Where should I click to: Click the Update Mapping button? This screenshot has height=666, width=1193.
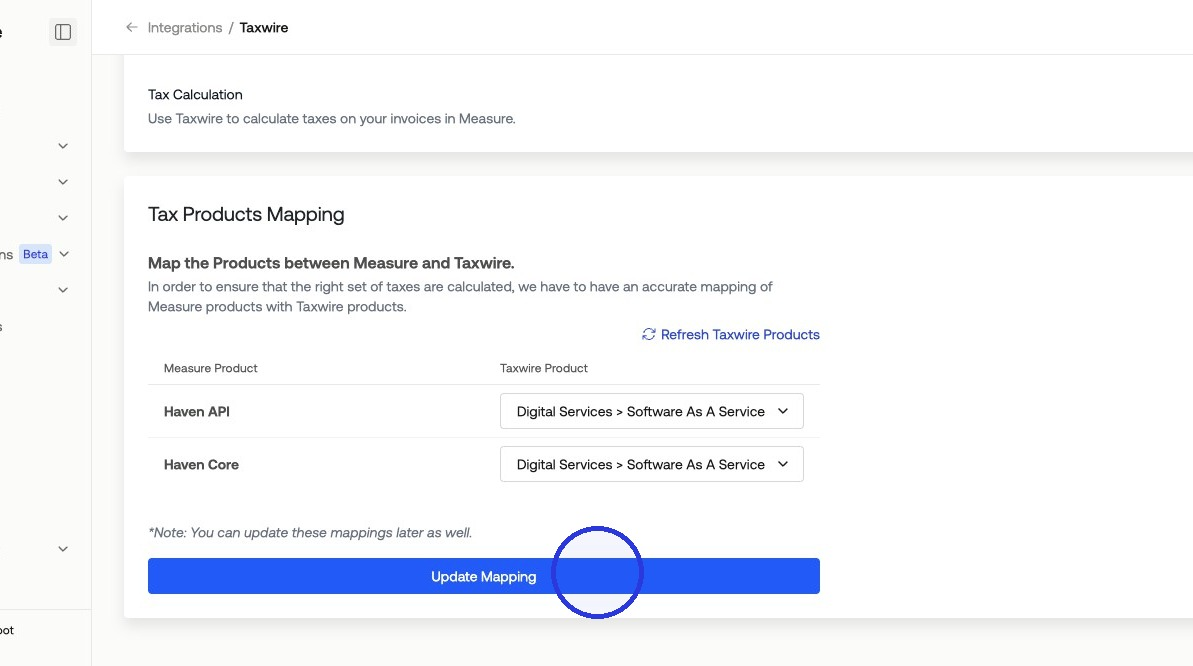(484, 576)
